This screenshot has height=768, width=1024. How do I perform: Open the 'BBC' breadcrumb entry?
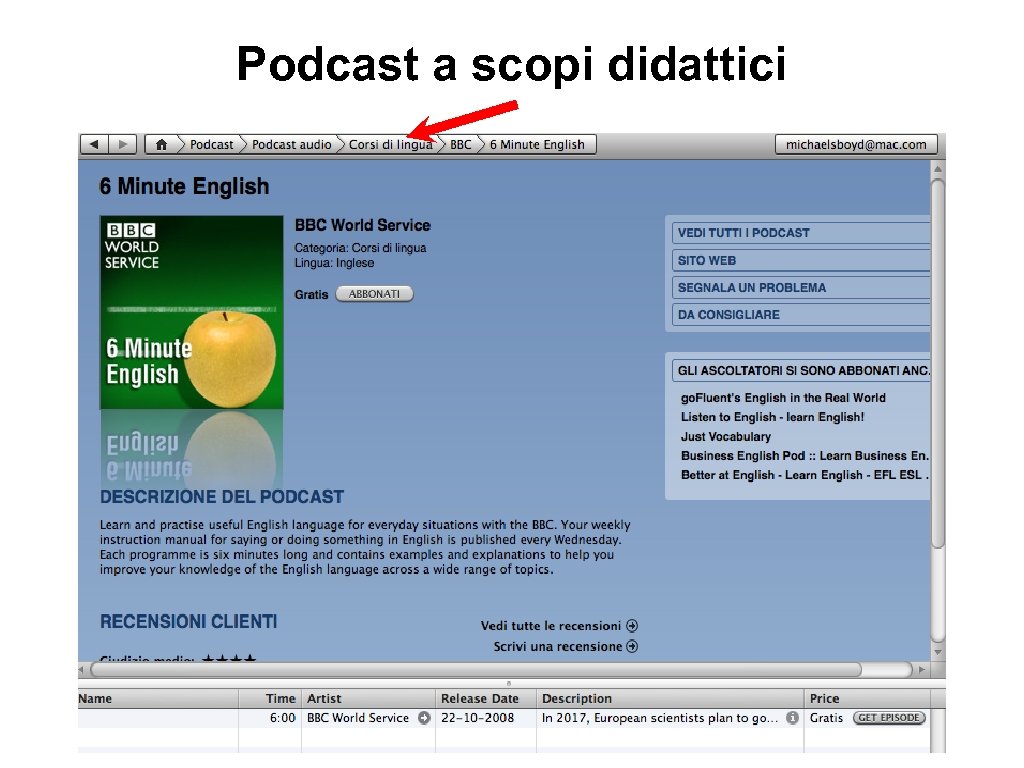pyautogui.click(x=460, y=144)
